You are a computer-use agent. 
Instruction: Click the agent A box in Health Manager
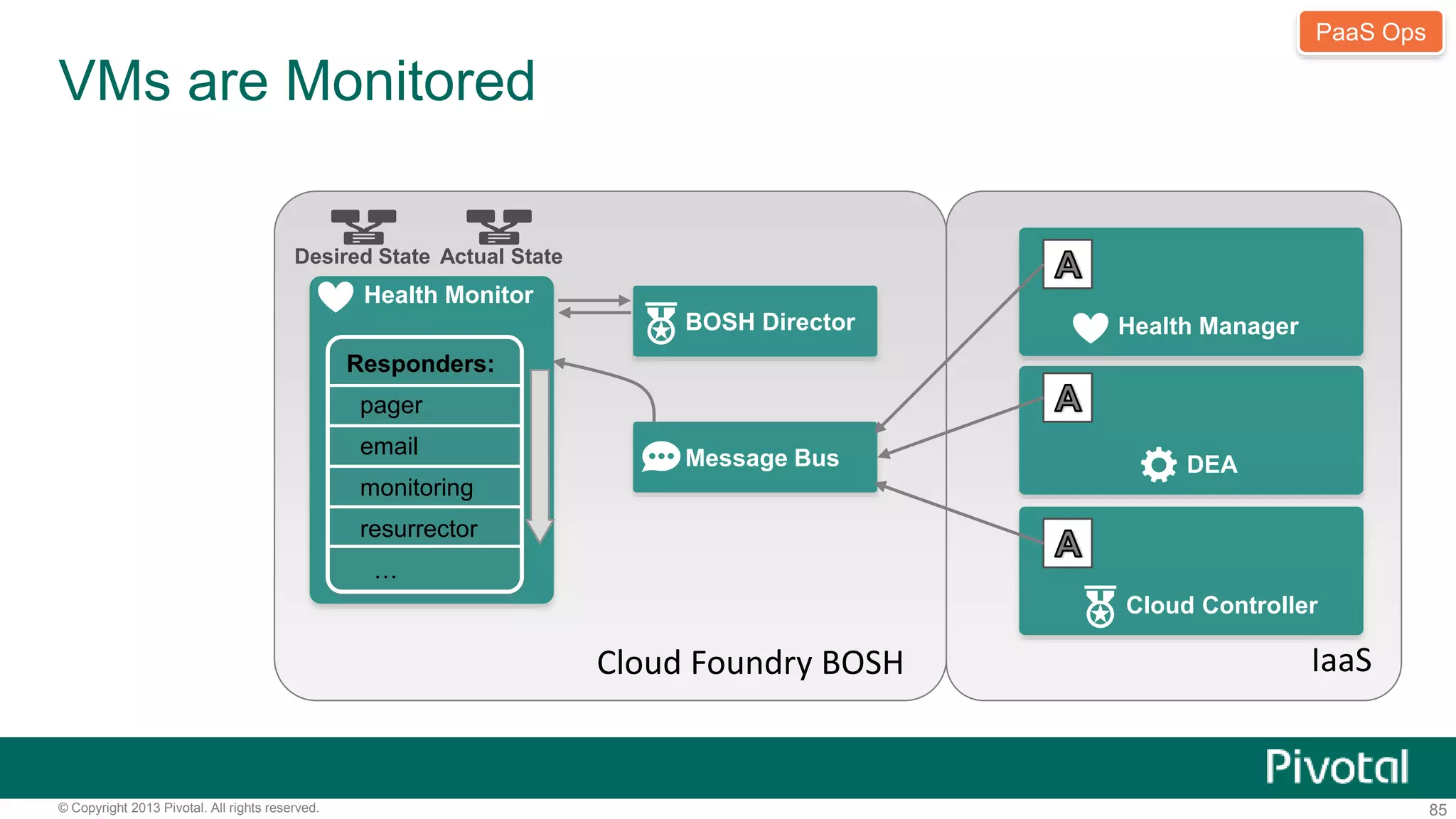1067,264
